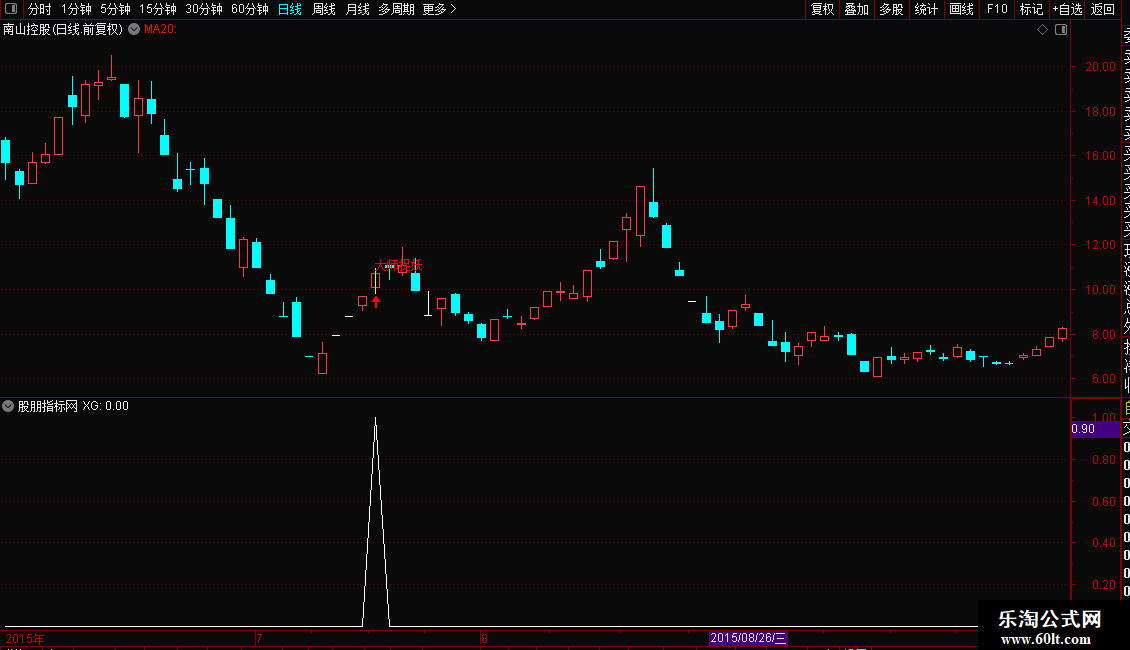Click the 标记 mark button
The width and height of the screenshot is (1130, 650).
1031,9
